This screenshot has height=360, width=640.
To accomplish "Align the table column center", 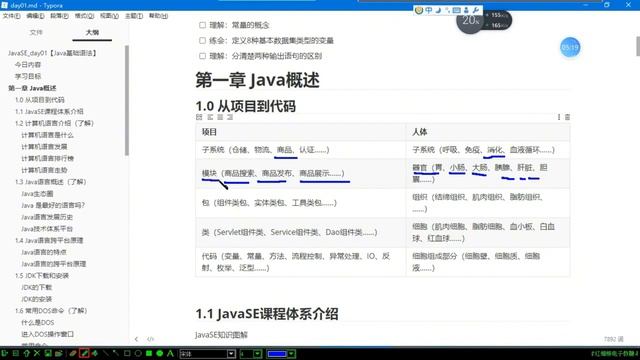I will 220,117.
